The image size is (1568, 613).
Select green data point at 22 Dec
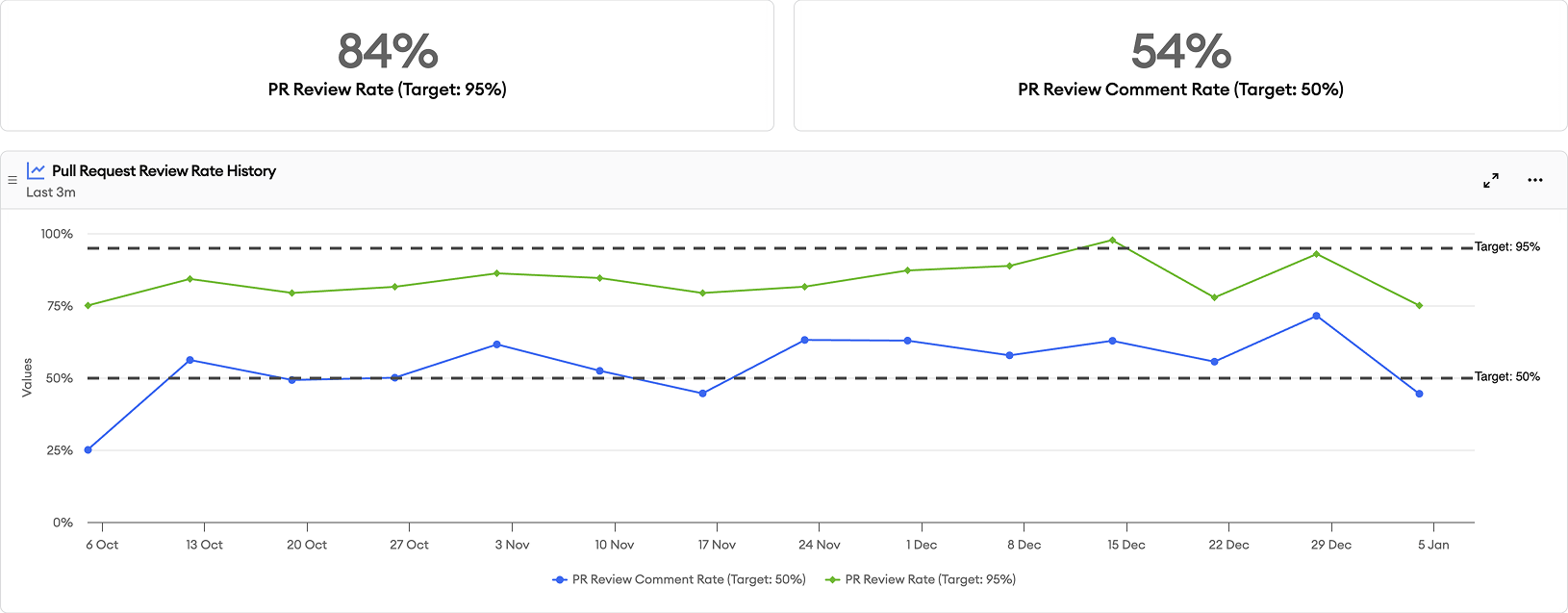1215,297
